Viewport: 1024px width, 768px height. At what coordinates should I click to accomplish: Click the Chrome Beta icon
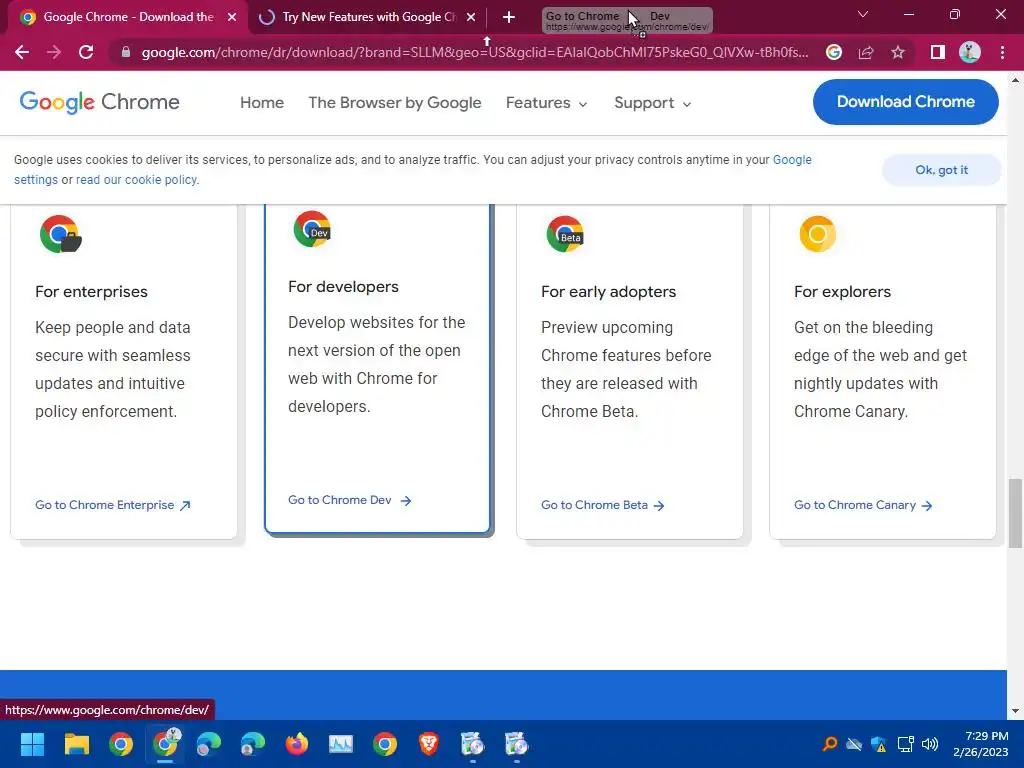click(565, 234)
